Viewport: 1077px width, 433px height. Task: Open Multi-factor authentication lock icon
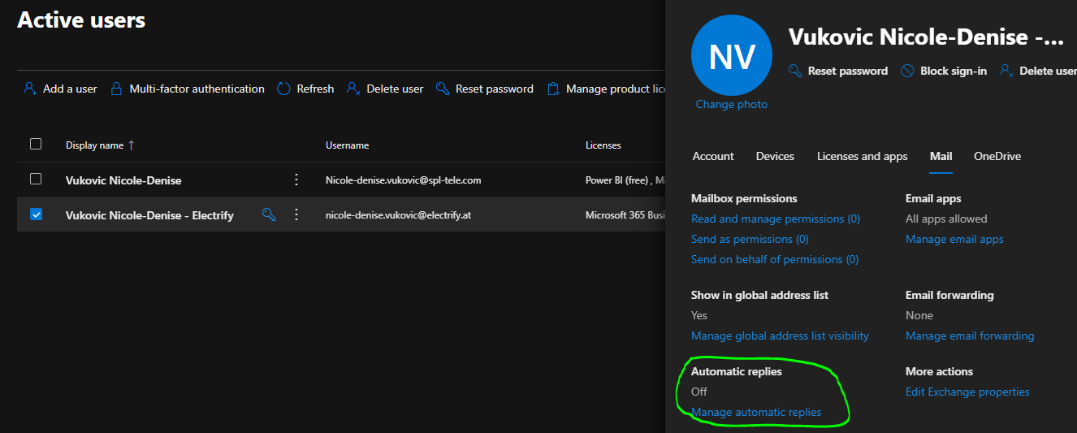(117, 89)
